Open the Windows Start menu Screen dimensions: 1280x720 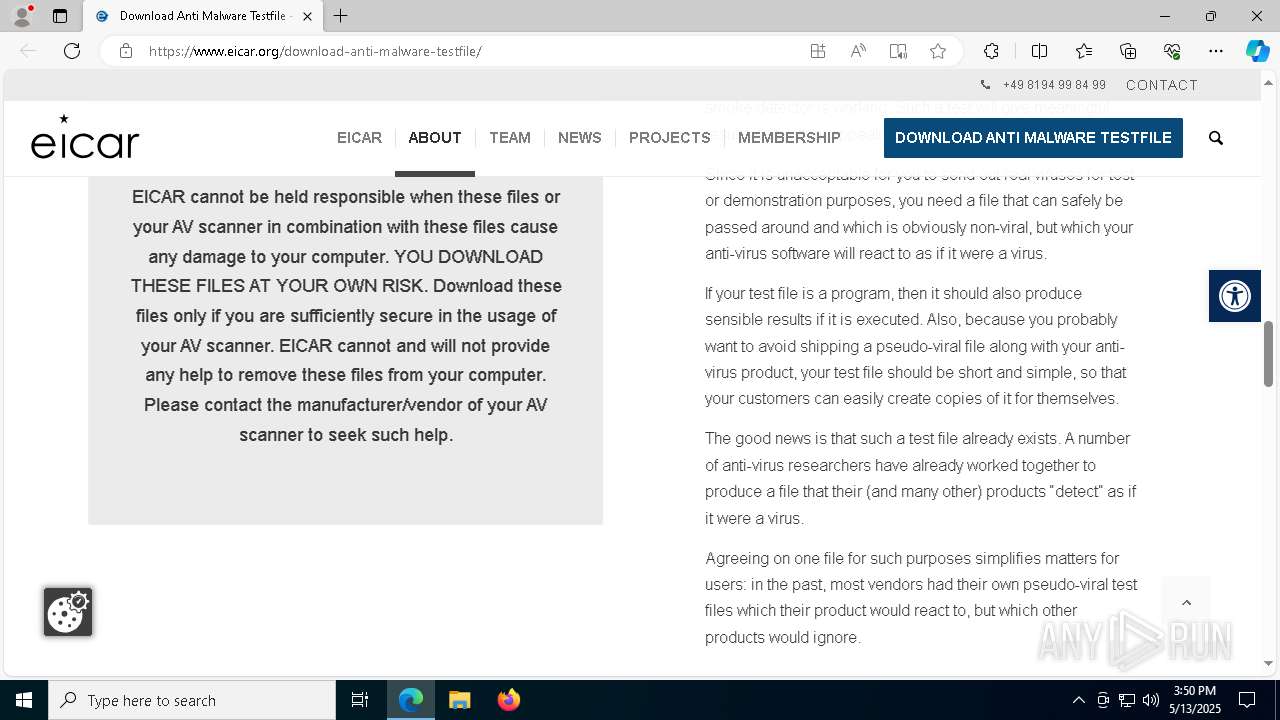click(24, 700)
